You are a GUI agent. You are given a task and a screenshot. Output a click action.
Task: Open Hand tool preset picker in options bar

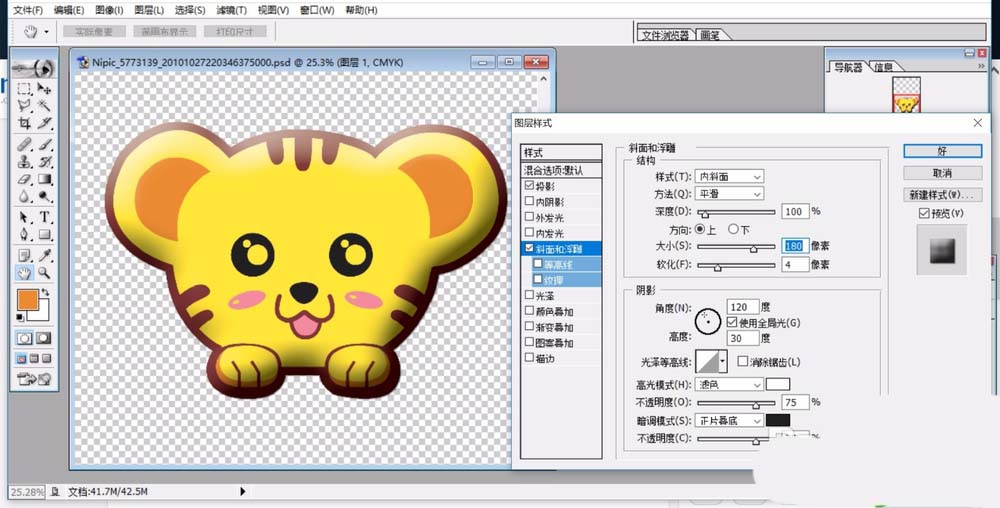click(47, 31)
